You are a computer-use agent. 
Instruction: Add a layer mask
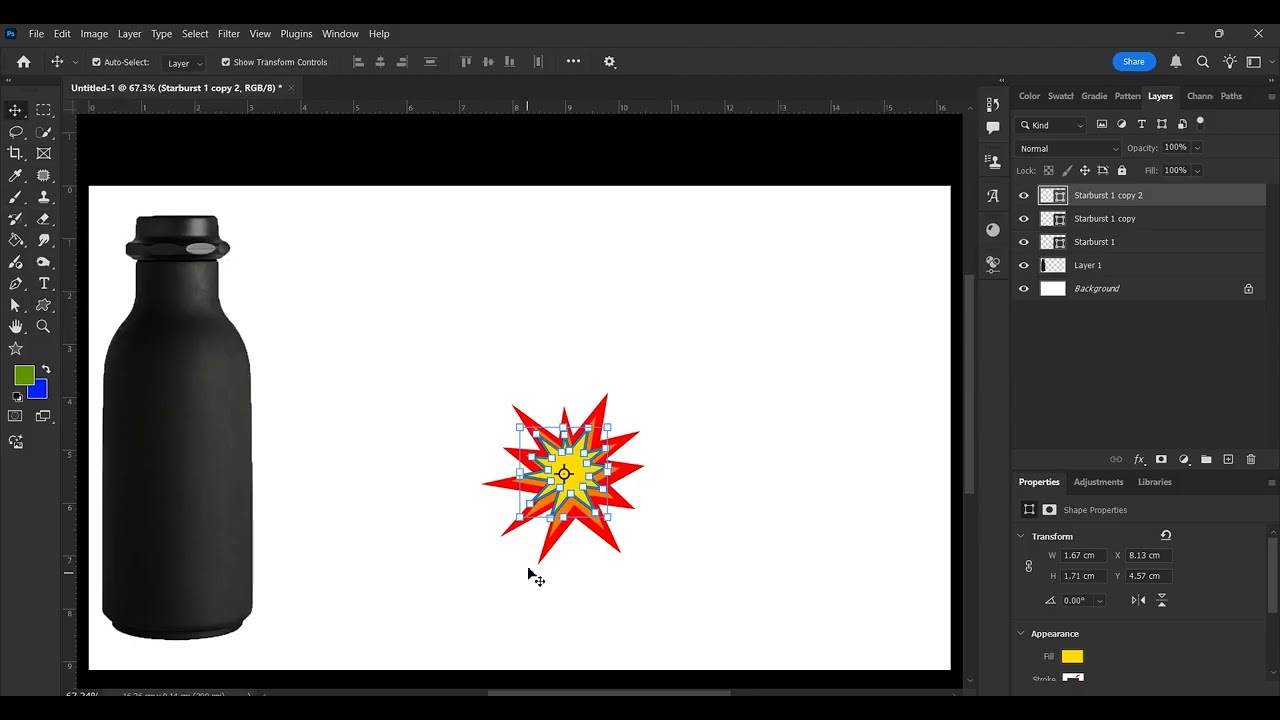click(x=1161, y=460)
